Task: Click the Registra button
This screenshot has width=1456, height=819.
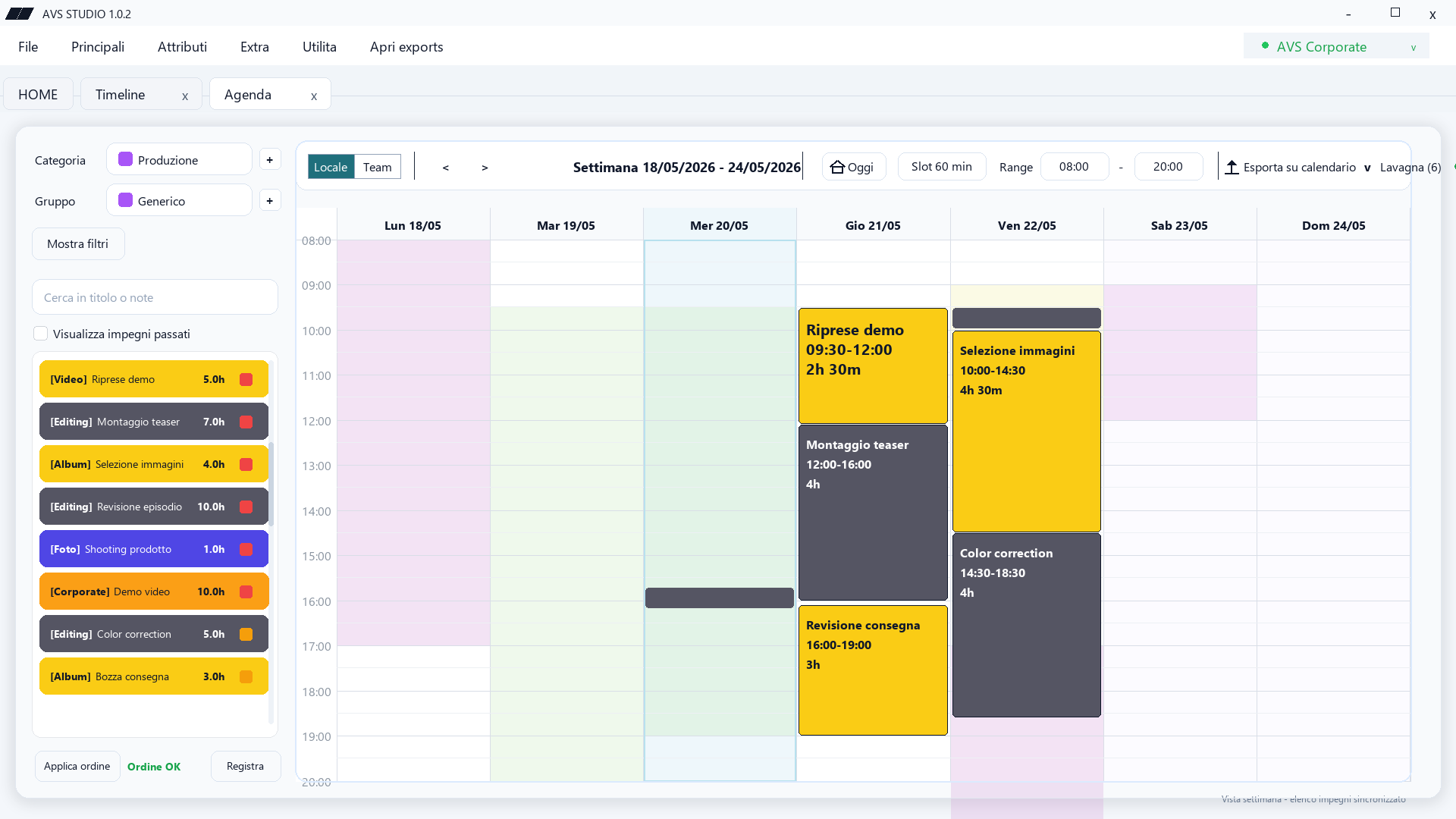Action: (246, 766)
